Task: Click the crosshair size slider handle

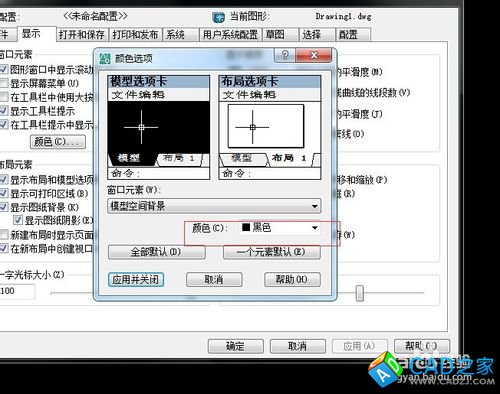Action: 359,293
